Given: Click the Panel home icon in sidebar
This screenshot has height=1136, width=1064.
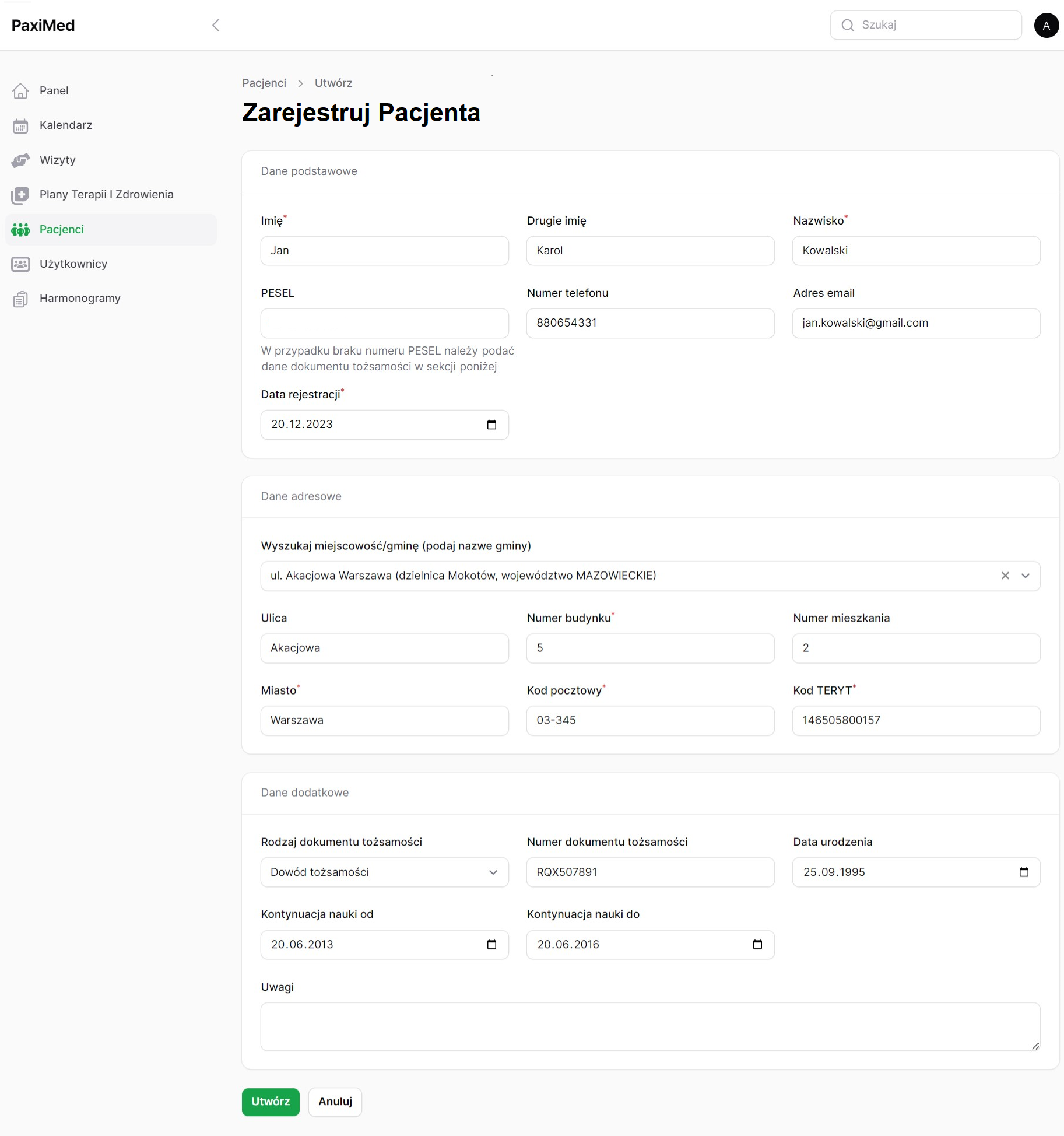Looking at the screenshot, I should tap(20, 91).
